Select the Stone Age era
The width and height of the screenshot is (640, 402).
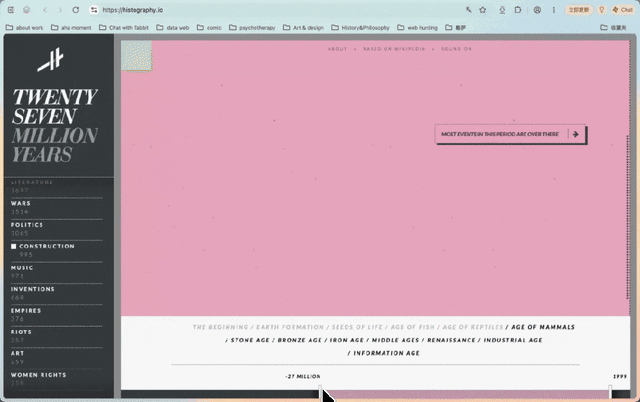250,340
